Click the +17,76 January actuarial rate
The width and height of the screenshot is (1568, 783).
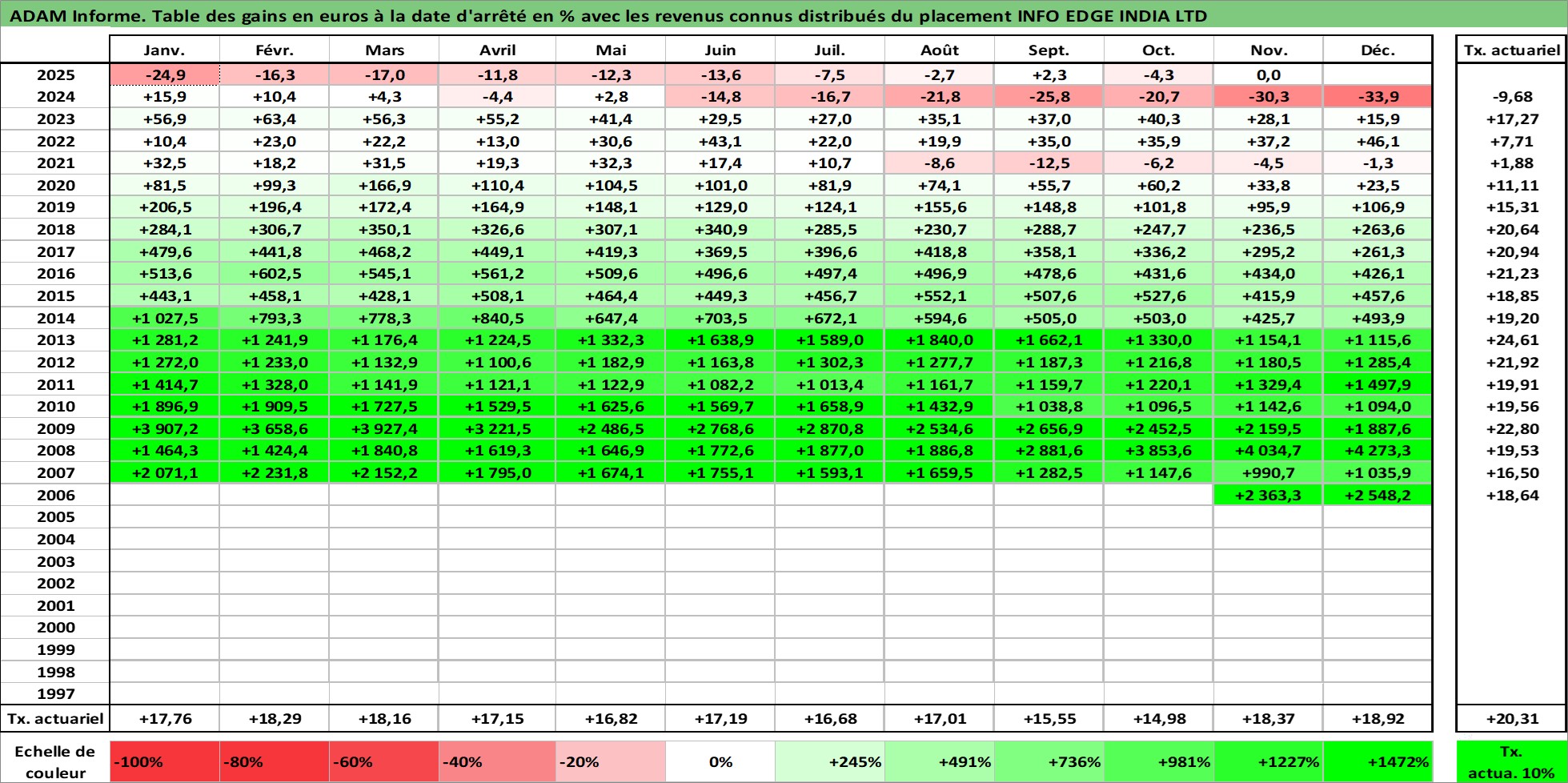pos(165,718)
